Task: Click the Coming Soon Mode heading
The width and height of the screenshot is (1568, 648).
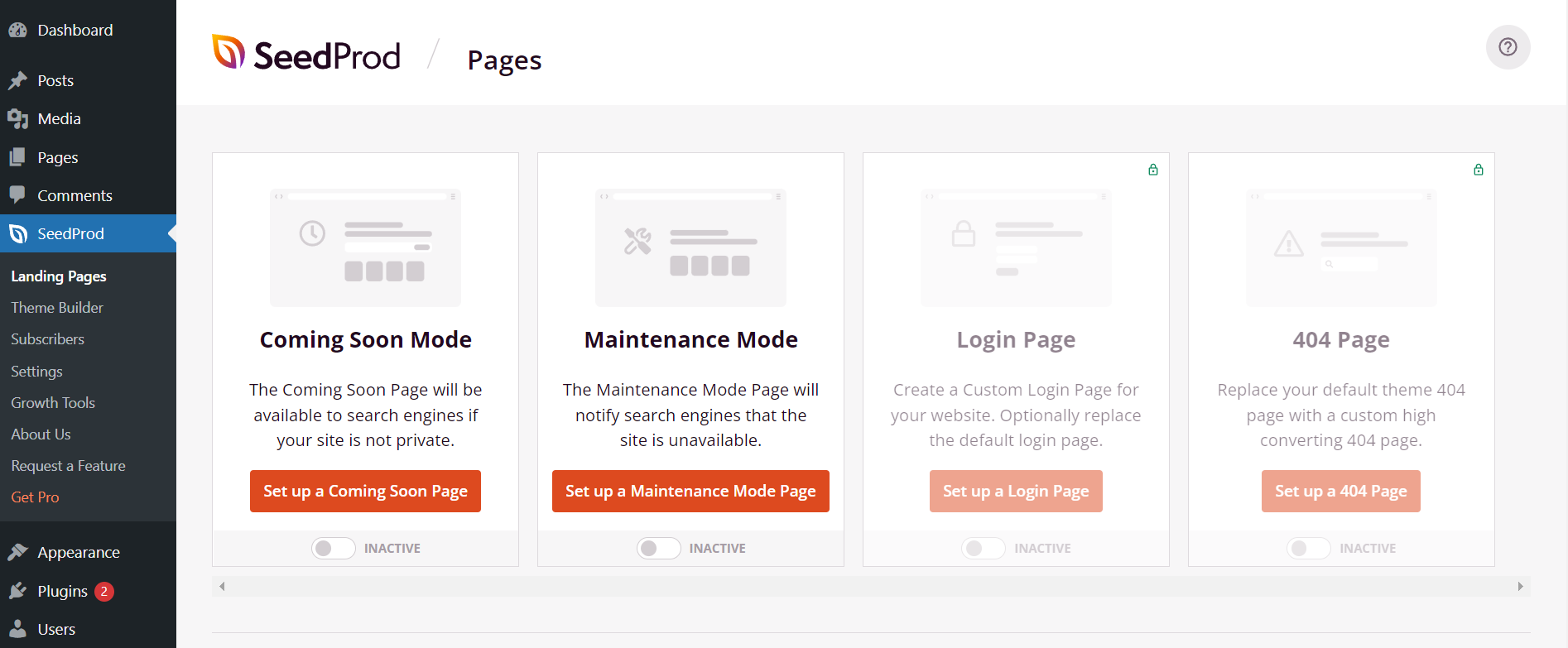Action: [365, 340]
